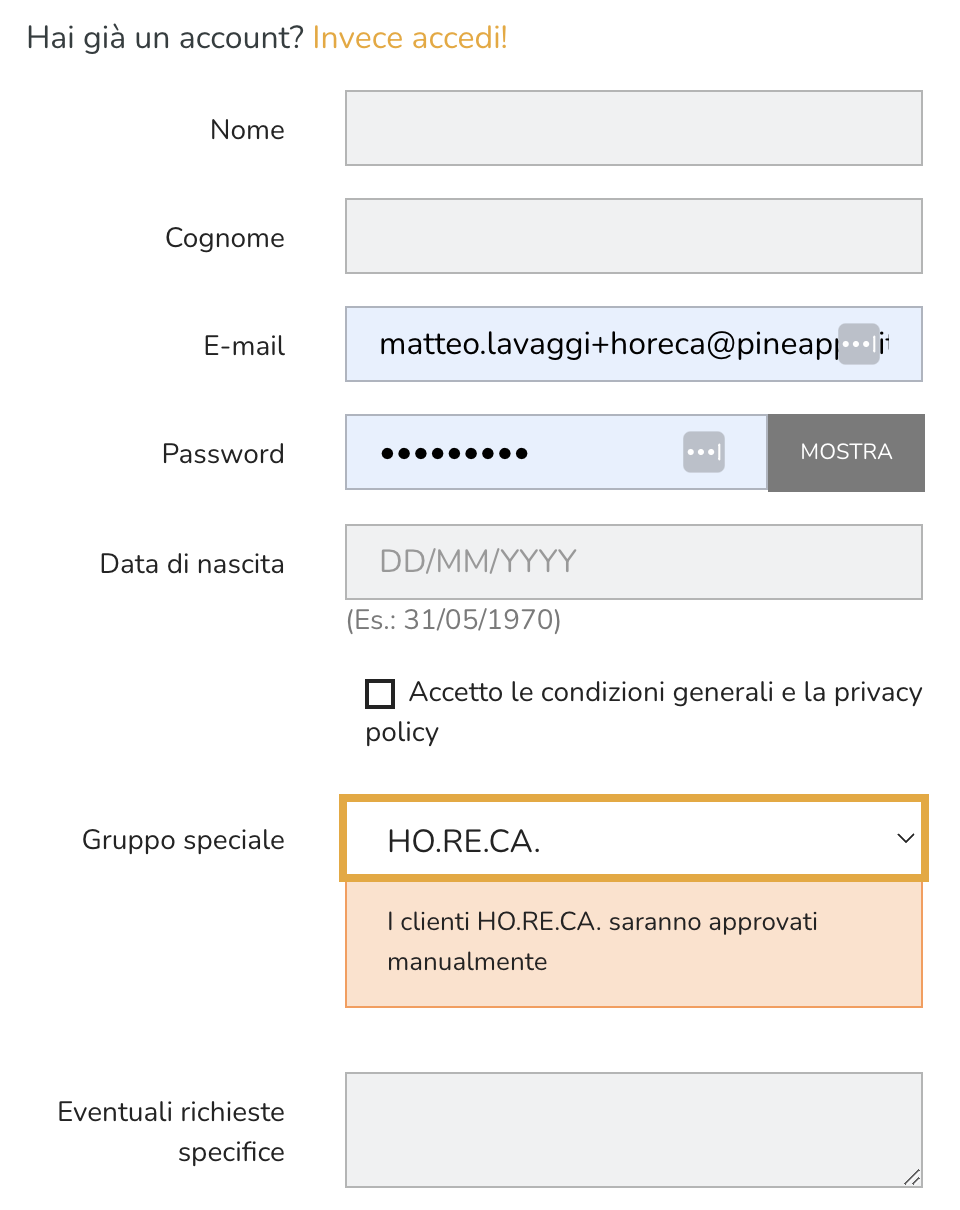960x1210 pixels.
Task: Focus the Cognome input field
Action: (x=634, y=236)
